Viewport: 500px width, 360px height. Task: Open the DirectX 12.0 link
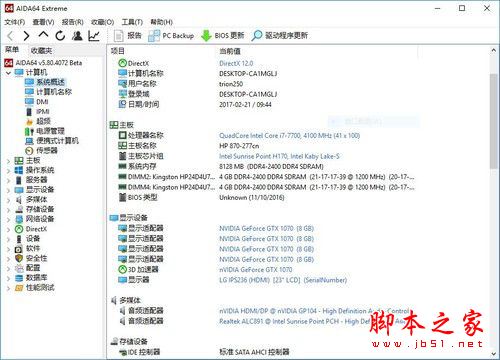click(236, 63)
